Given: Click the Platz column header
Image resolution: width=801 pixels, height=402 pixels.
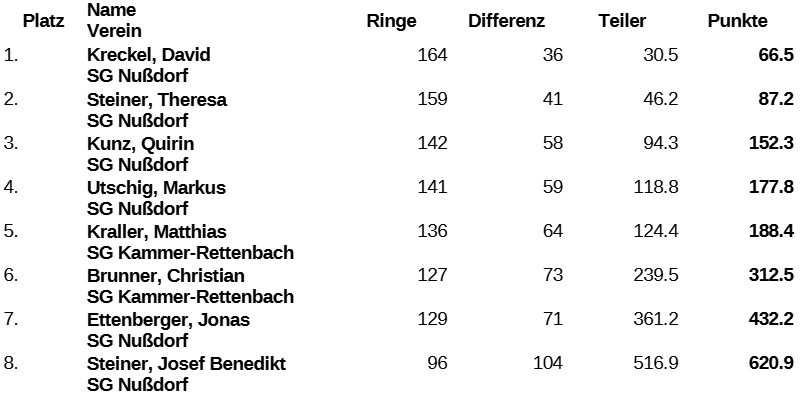Looking at the screenshot, I should [x=44, y=21].
